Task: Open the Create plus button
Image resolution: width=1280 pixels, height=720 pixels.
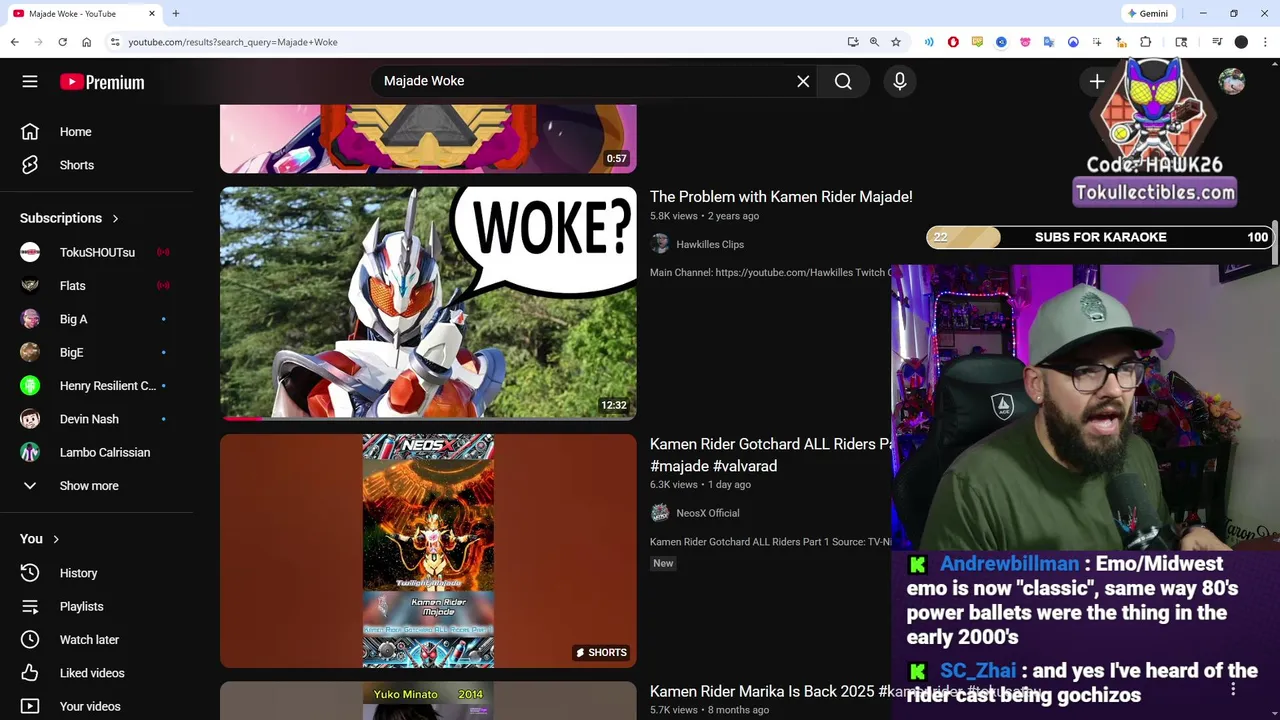Action: click(x=1097, y=81)
